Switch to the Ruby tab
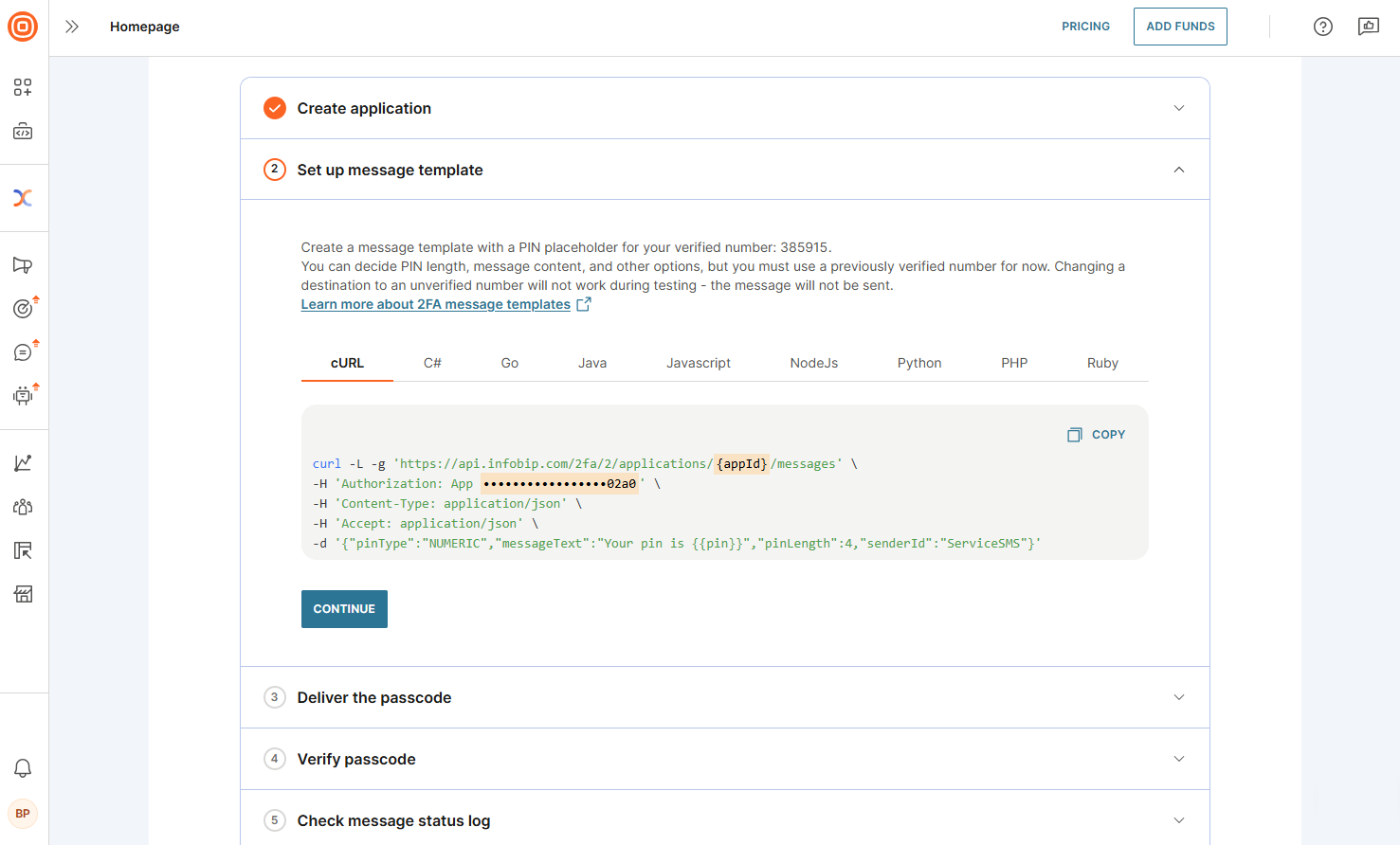The width and height of the screenshot is (1400, 845). (1102, 363)
